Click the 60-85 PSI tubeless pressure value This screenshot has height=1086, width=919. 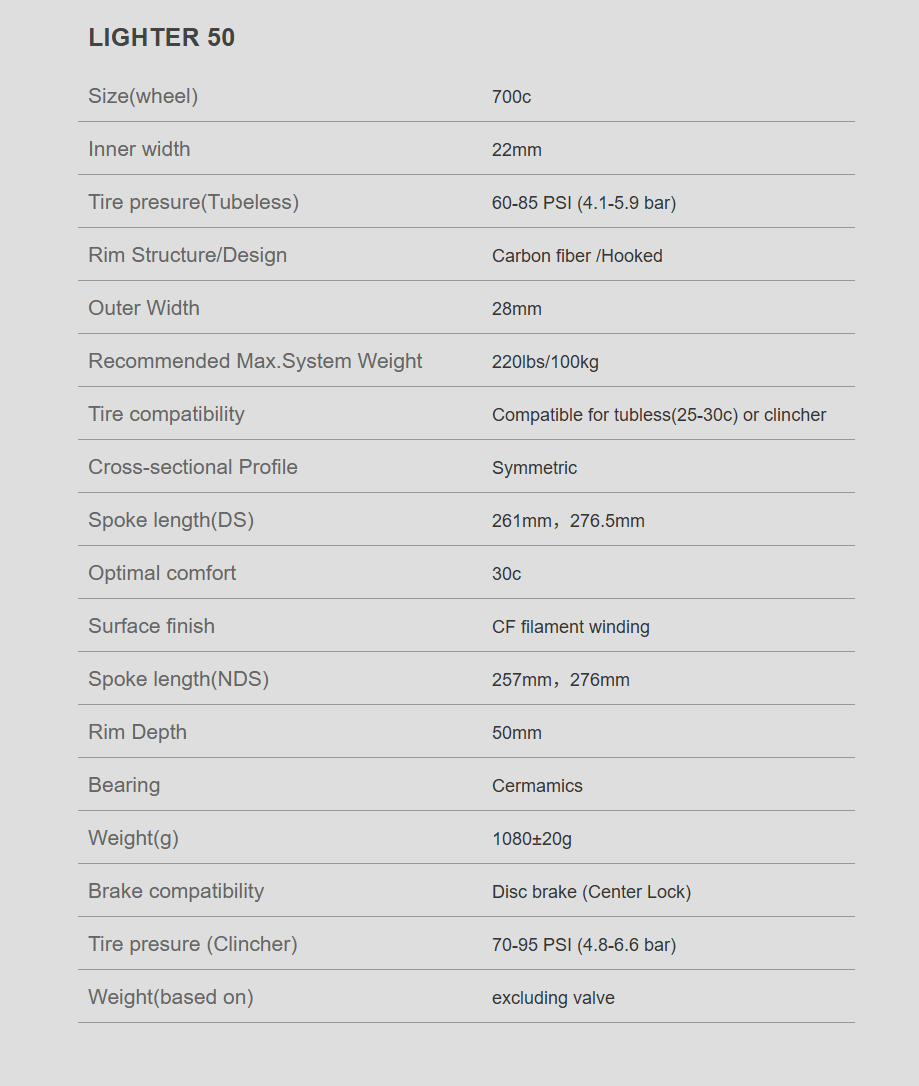(584, 203)
